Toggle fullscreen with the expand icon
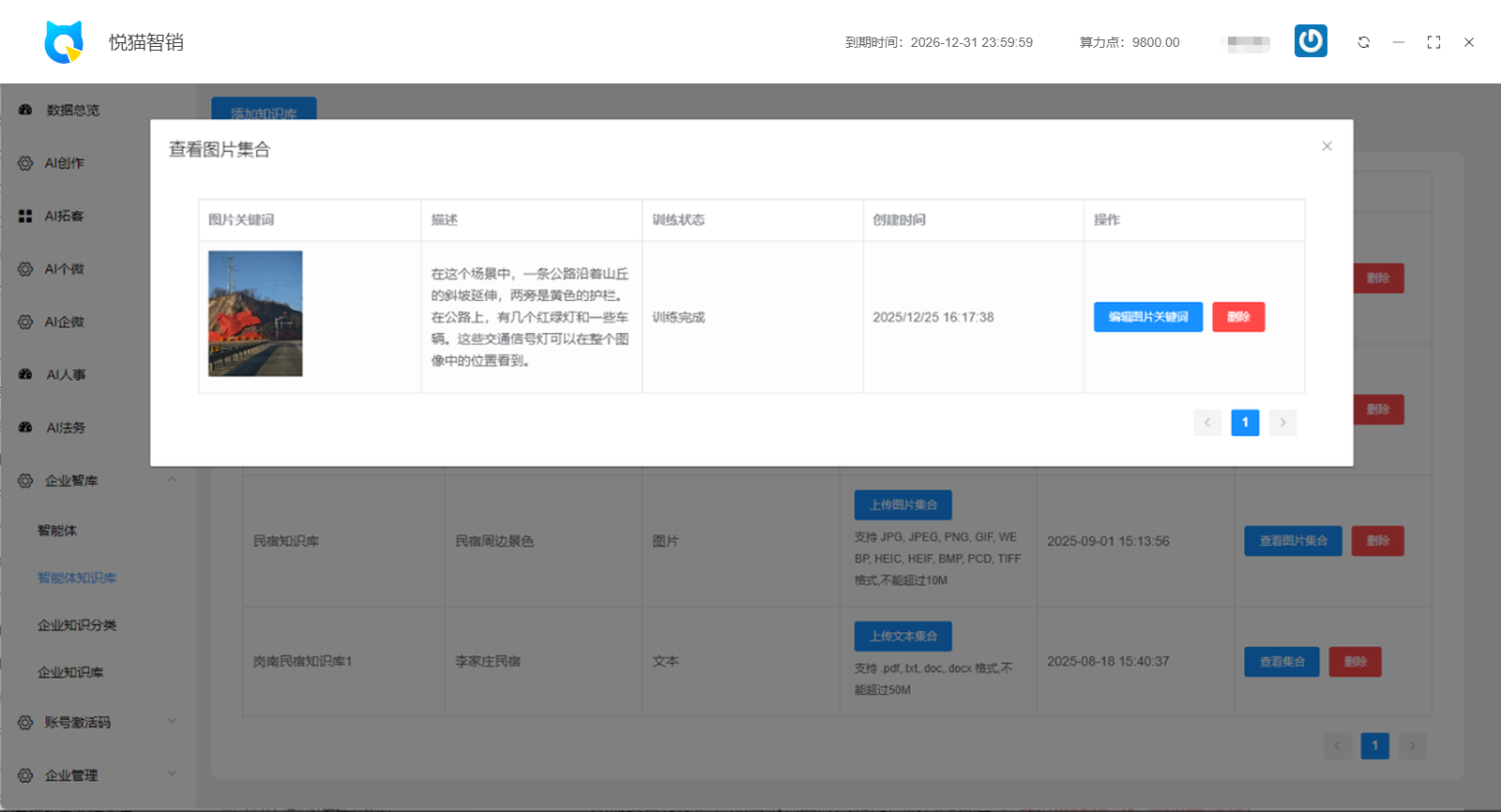This screenshot has height=812, width=1501. [x=1433, y=42]
